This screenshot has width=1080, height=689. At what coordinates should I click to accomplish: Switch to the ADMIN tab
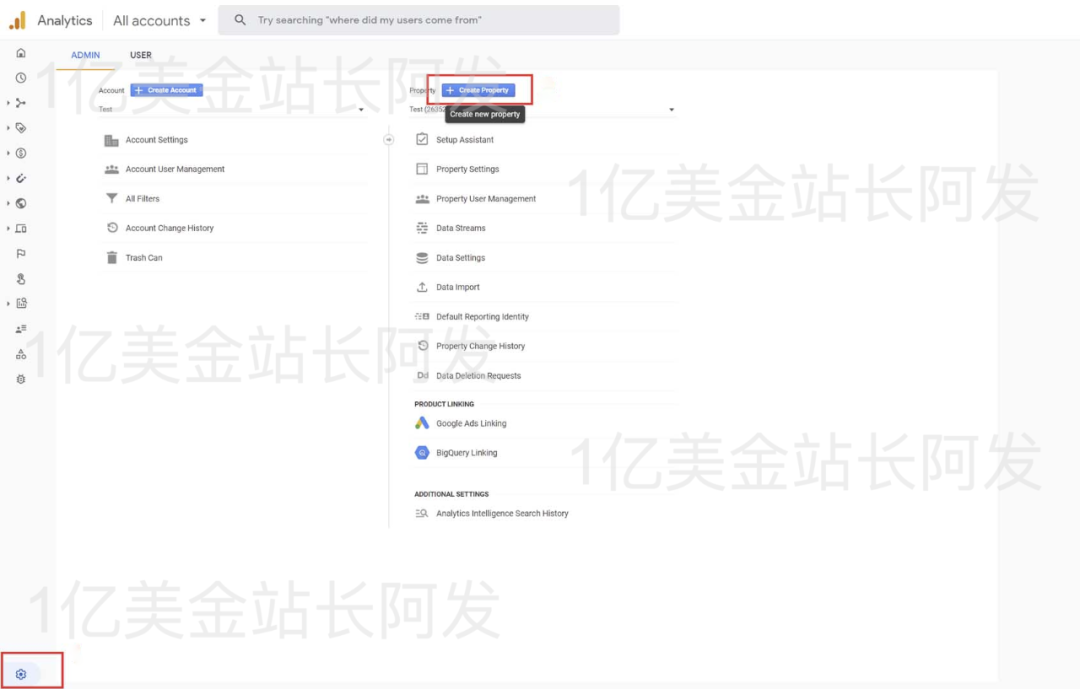tap(85, 55)
